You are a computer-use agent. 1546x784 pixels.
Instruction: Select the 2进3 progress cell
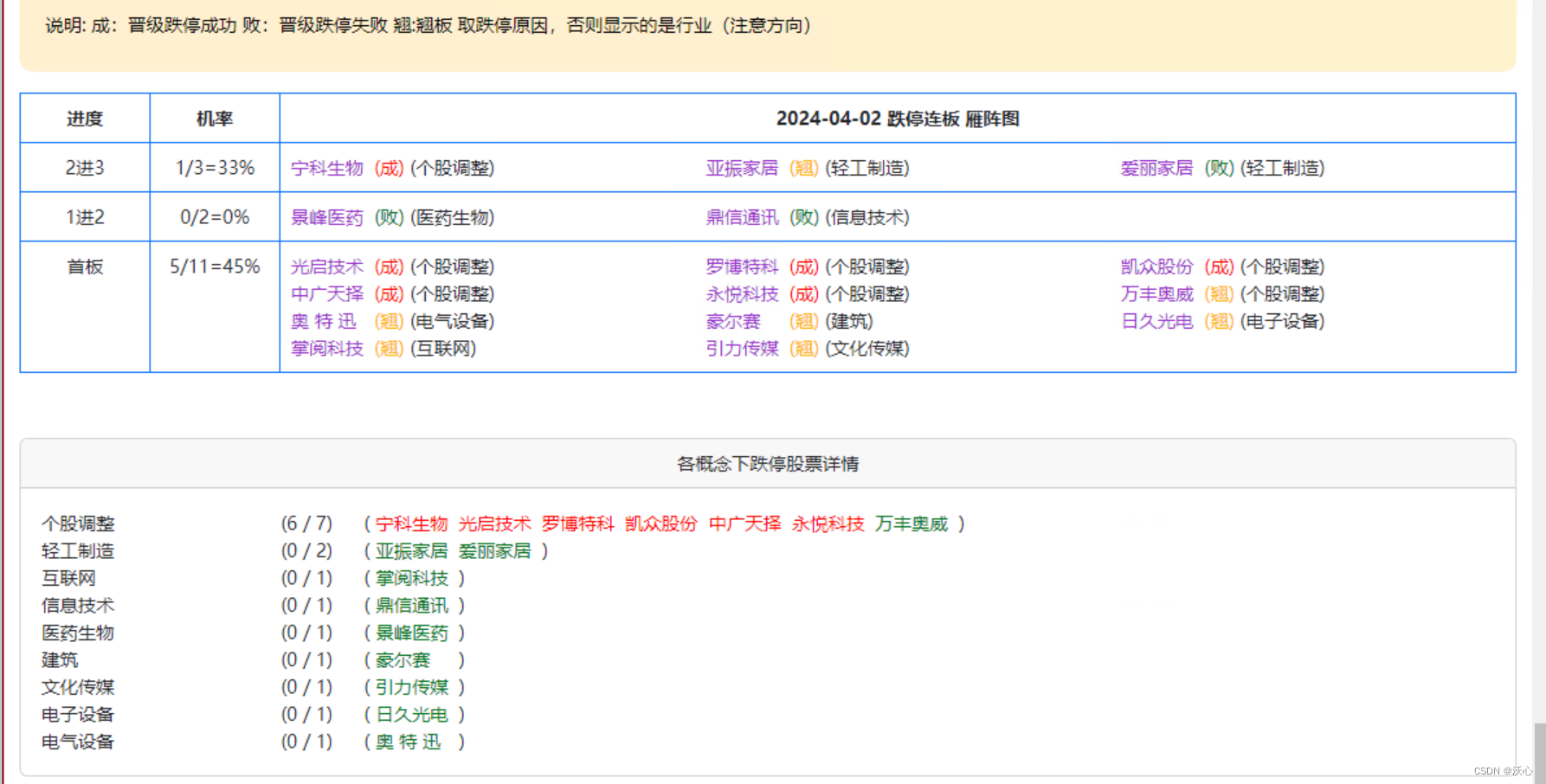85,168
